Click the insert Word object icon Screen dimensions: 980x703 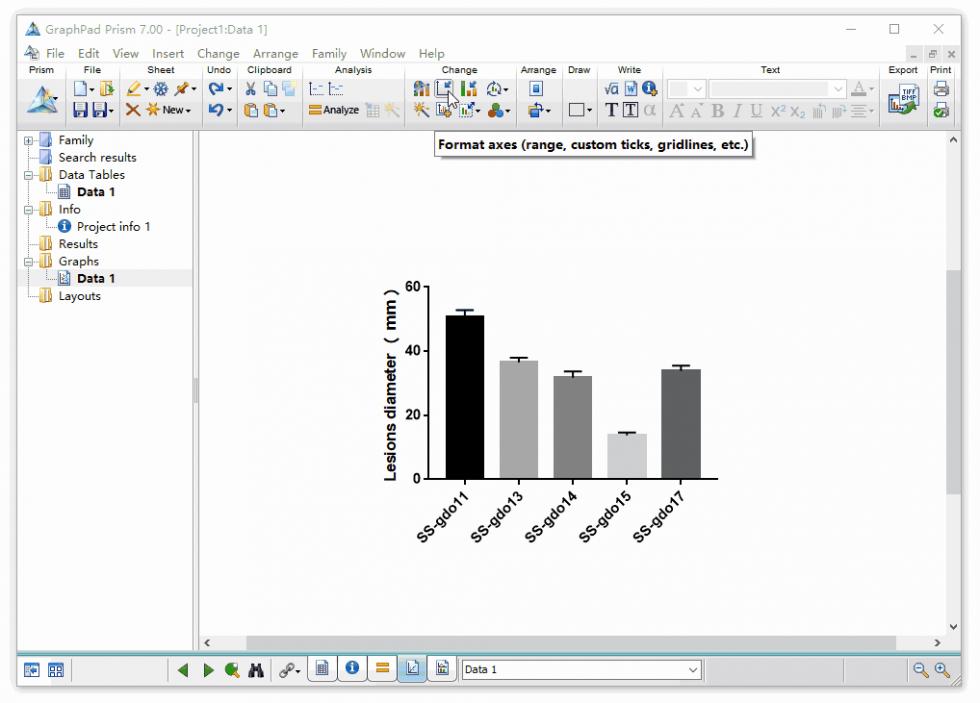[x=631, y=89]
